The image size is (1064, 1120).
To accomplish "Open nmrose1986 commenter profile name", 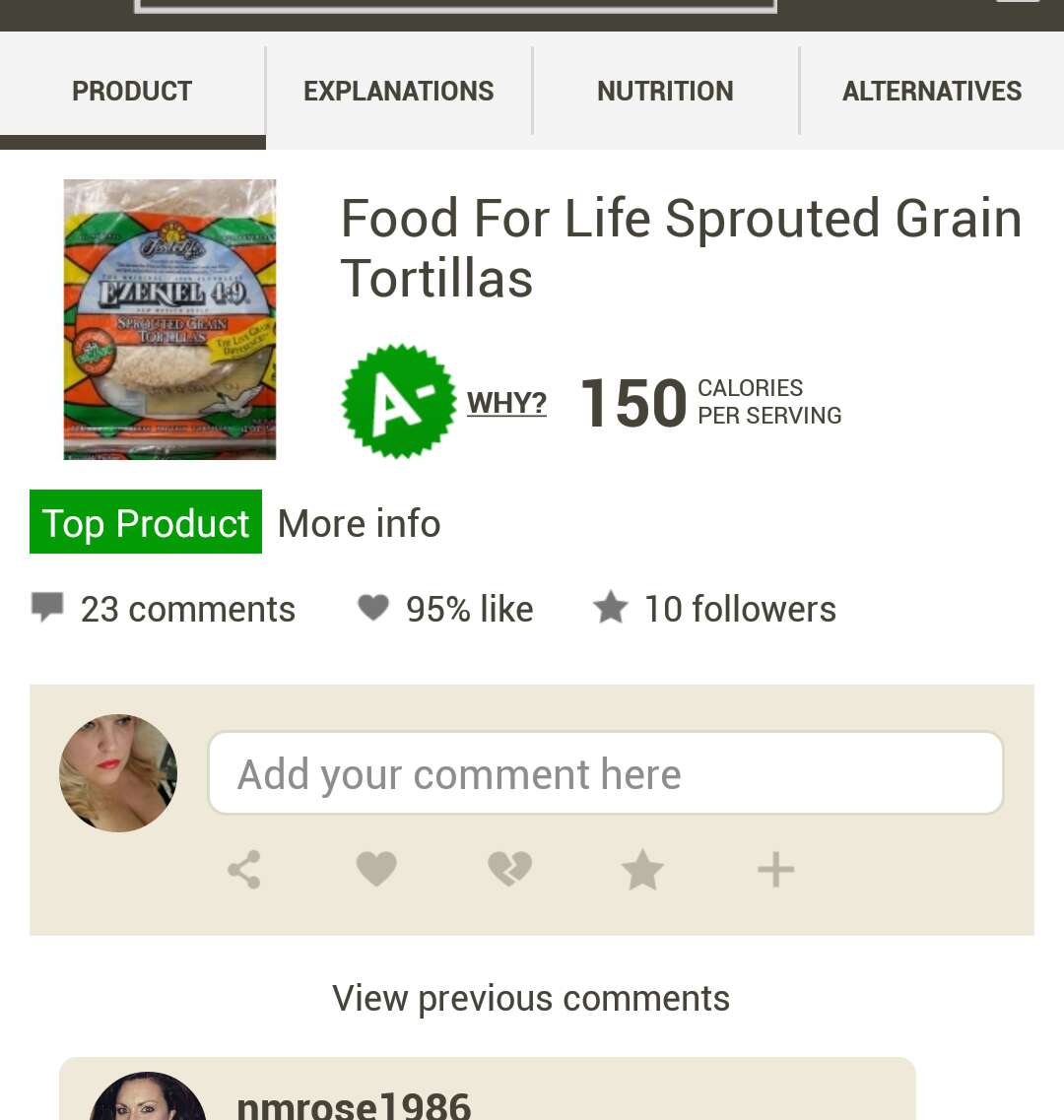I will point(354,1105).
